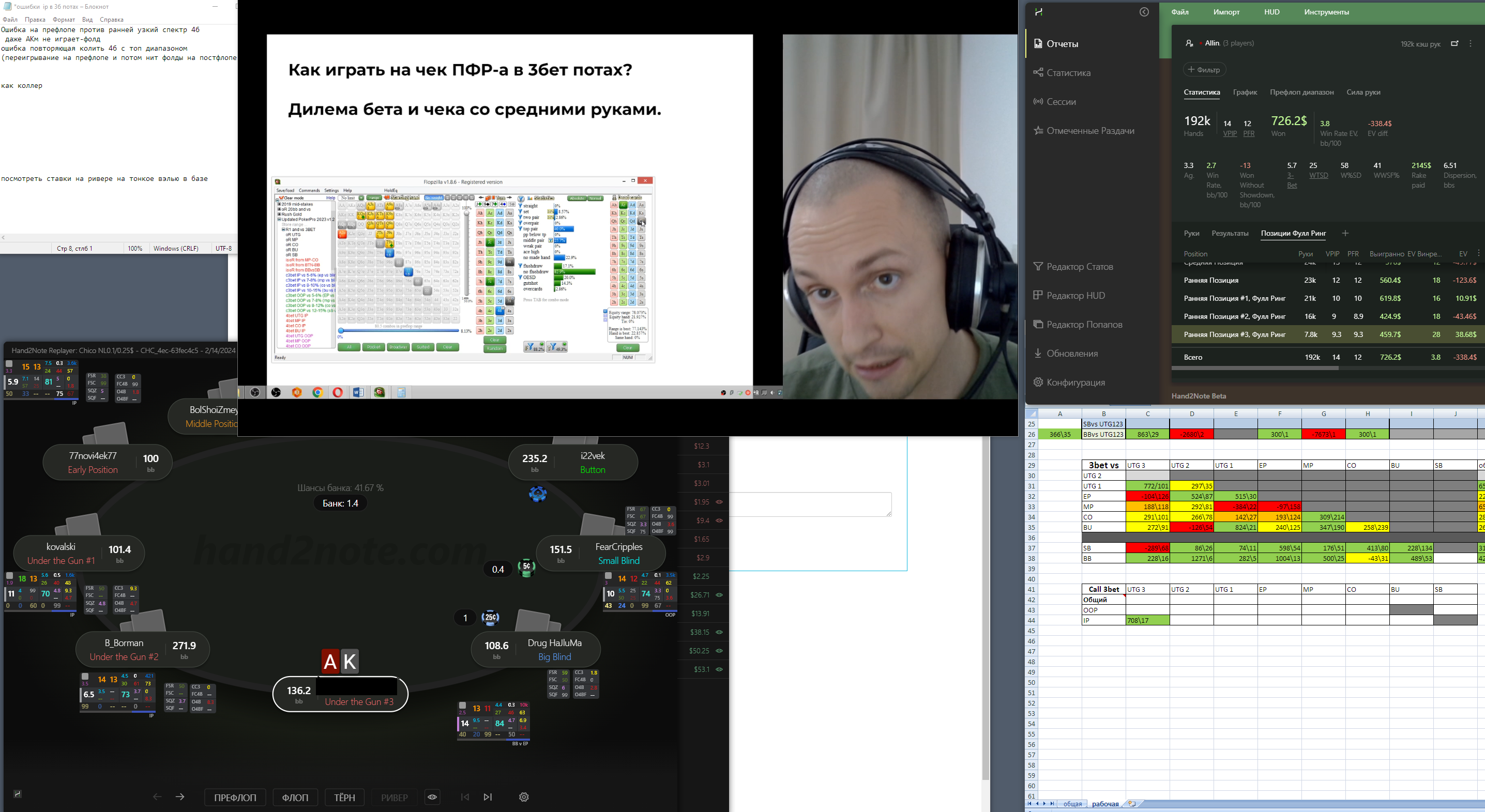1485x812 pixels.
Task: Select Excel cell with 772/101
Action: point(1147,486)
